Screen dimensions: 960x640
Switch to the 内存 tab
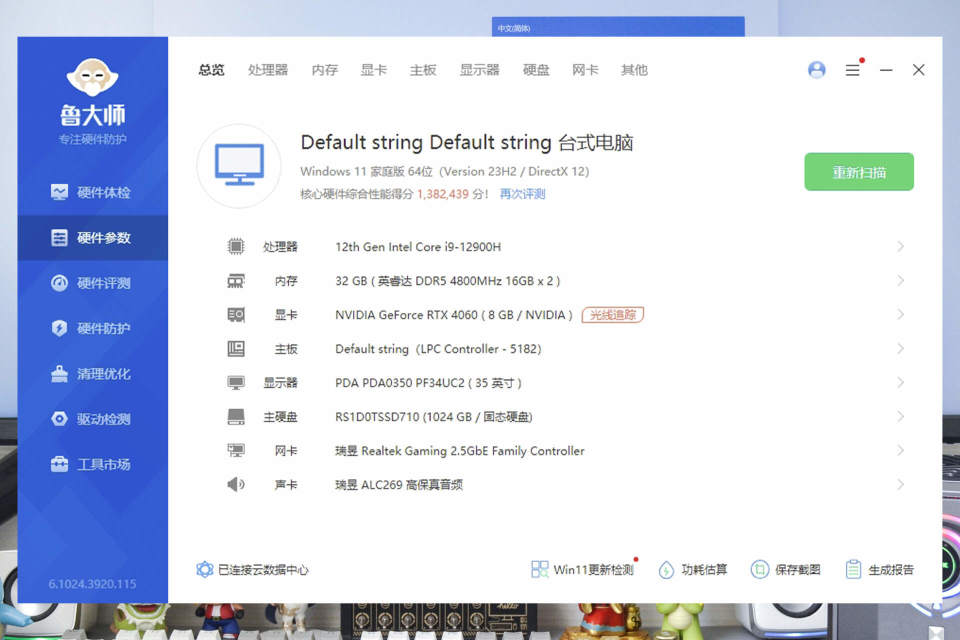click(x=324, y=70)
